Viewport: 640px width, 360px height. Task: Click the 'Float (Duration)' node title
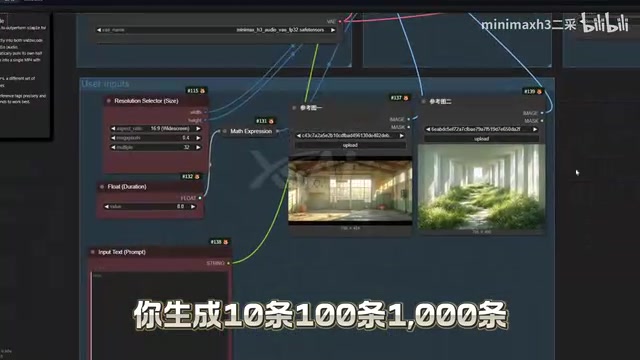pos(127,187)
